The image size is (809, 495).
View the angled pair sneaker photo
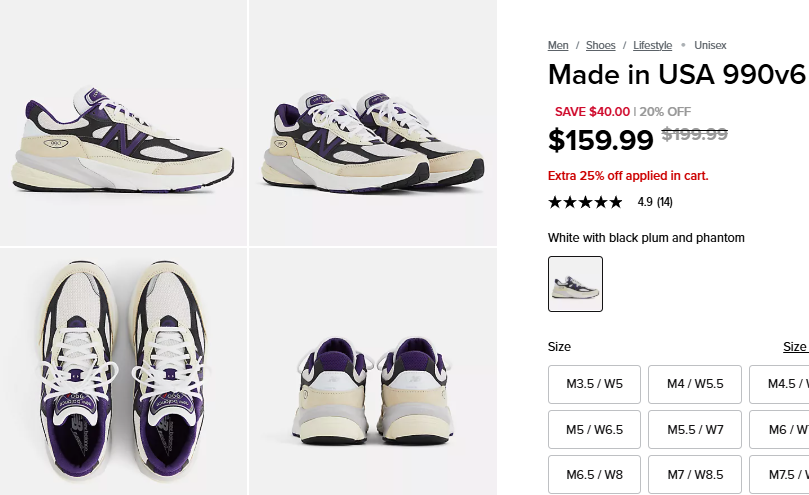pyautogui.click(x=373, y=122)
